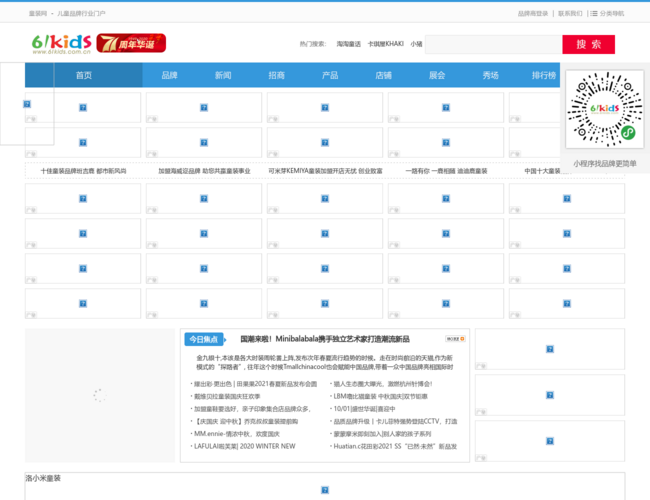Open news item Huatian.c花田彩2021 SS

click(395, 446)
